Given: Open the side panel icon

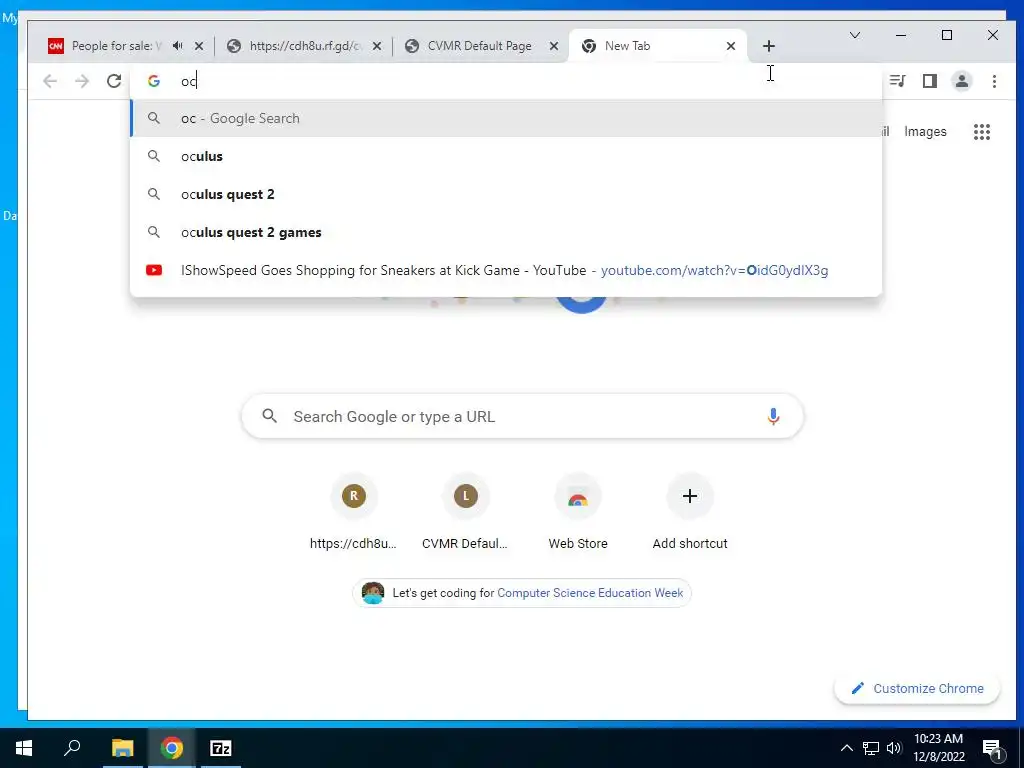Looking at the screenshot, I should pyautogui.click(x=929, y=81).
